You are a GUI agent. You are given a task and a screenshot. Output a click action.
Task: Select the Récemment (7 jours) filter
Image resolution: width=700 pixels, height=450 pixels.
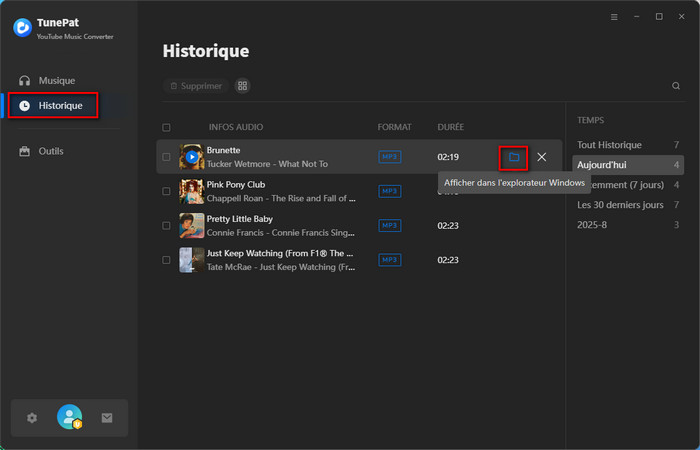[x=628, y=185]
